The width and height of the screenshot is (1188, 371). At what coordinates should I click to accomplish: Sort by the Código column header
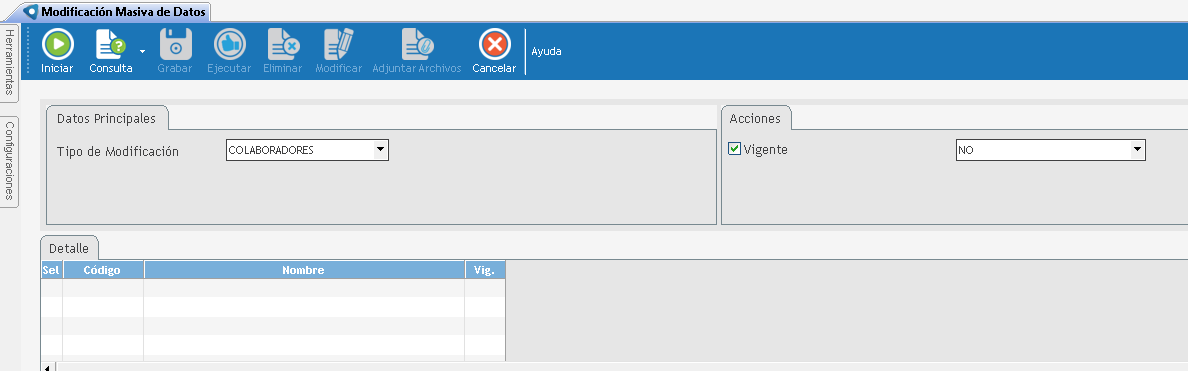[x=103, y=270]
